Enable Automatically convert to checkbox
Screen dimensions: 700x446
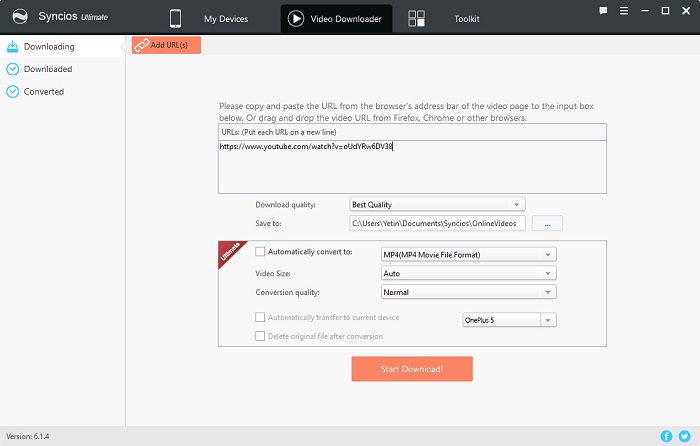[260, 252]
